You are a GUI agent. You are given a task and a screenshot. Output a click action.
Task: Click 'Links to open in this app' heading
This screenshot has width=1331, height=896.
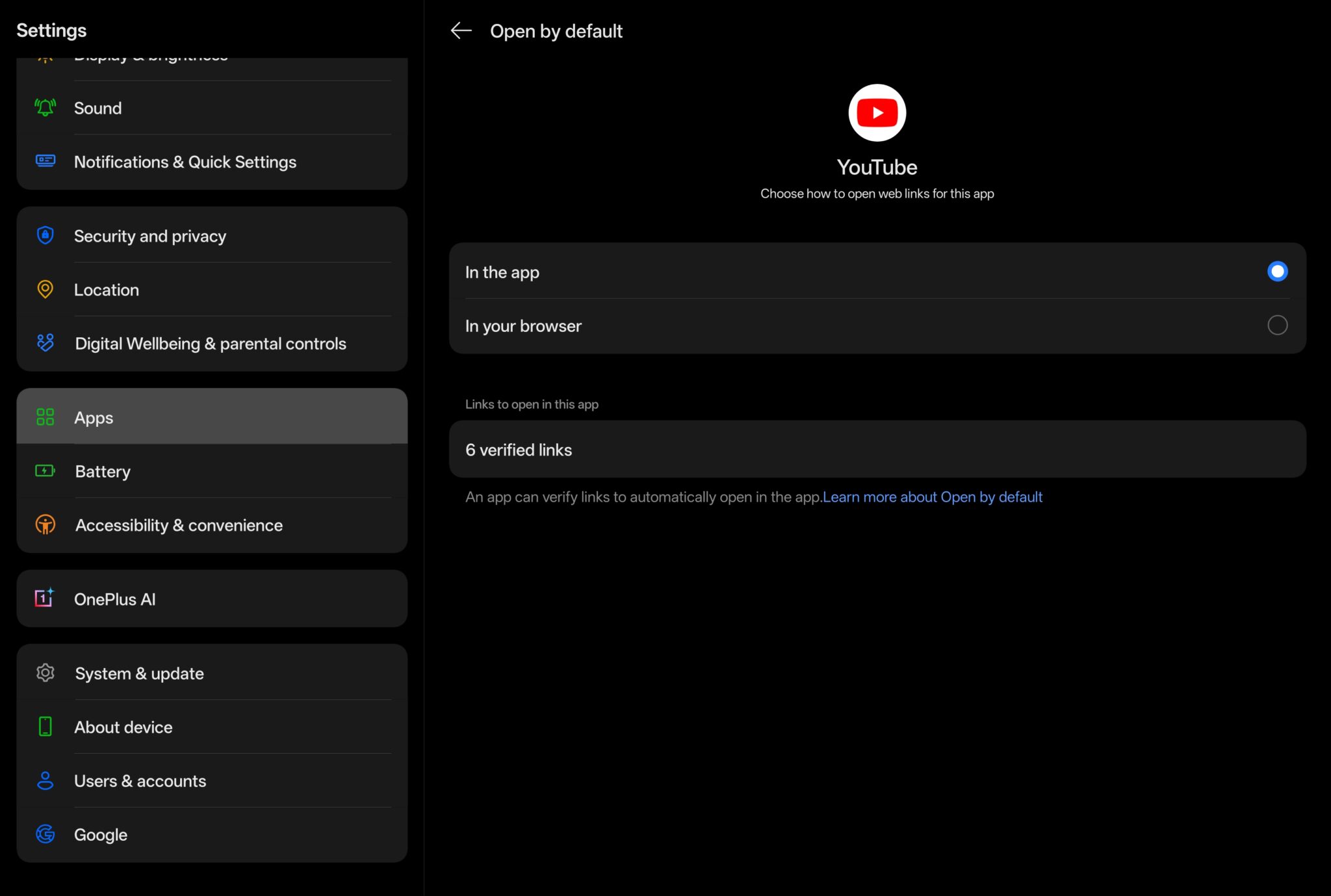click(532, 404)
